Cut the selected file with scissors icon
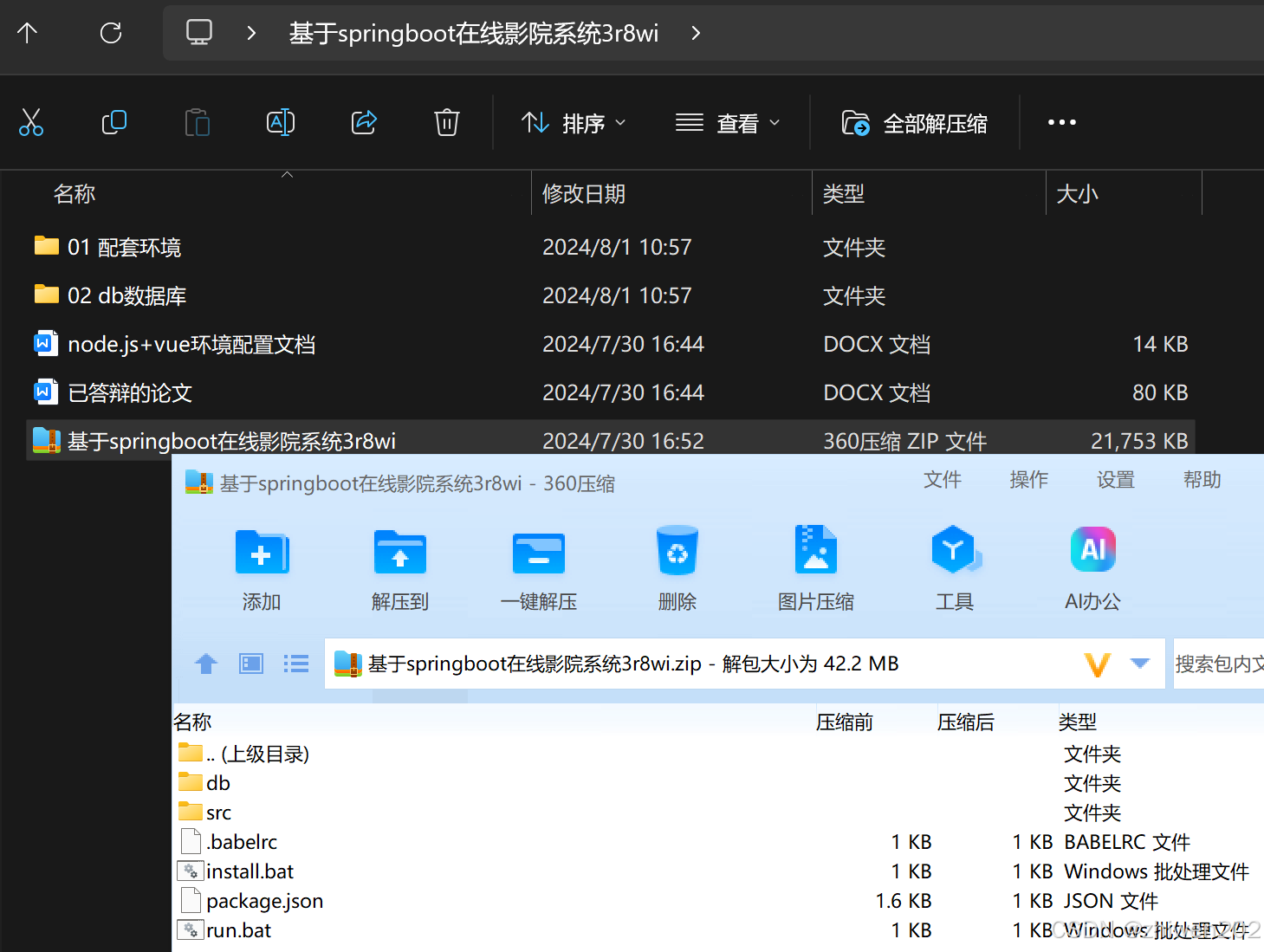The height and width of the screenshot is (952, 1264). pos(31,122)
